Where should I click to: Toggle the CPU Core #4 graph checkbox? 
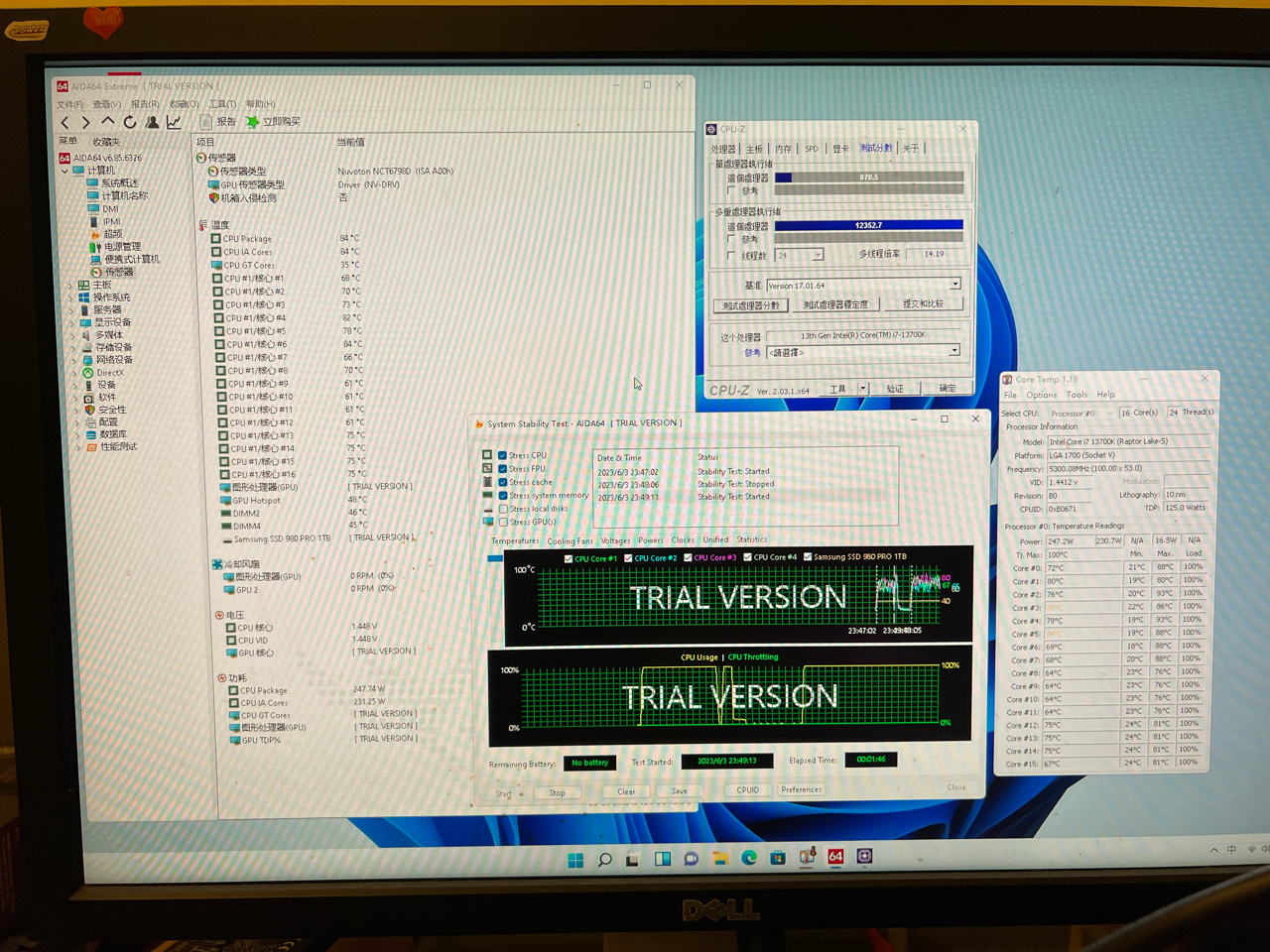click(747, 557)
